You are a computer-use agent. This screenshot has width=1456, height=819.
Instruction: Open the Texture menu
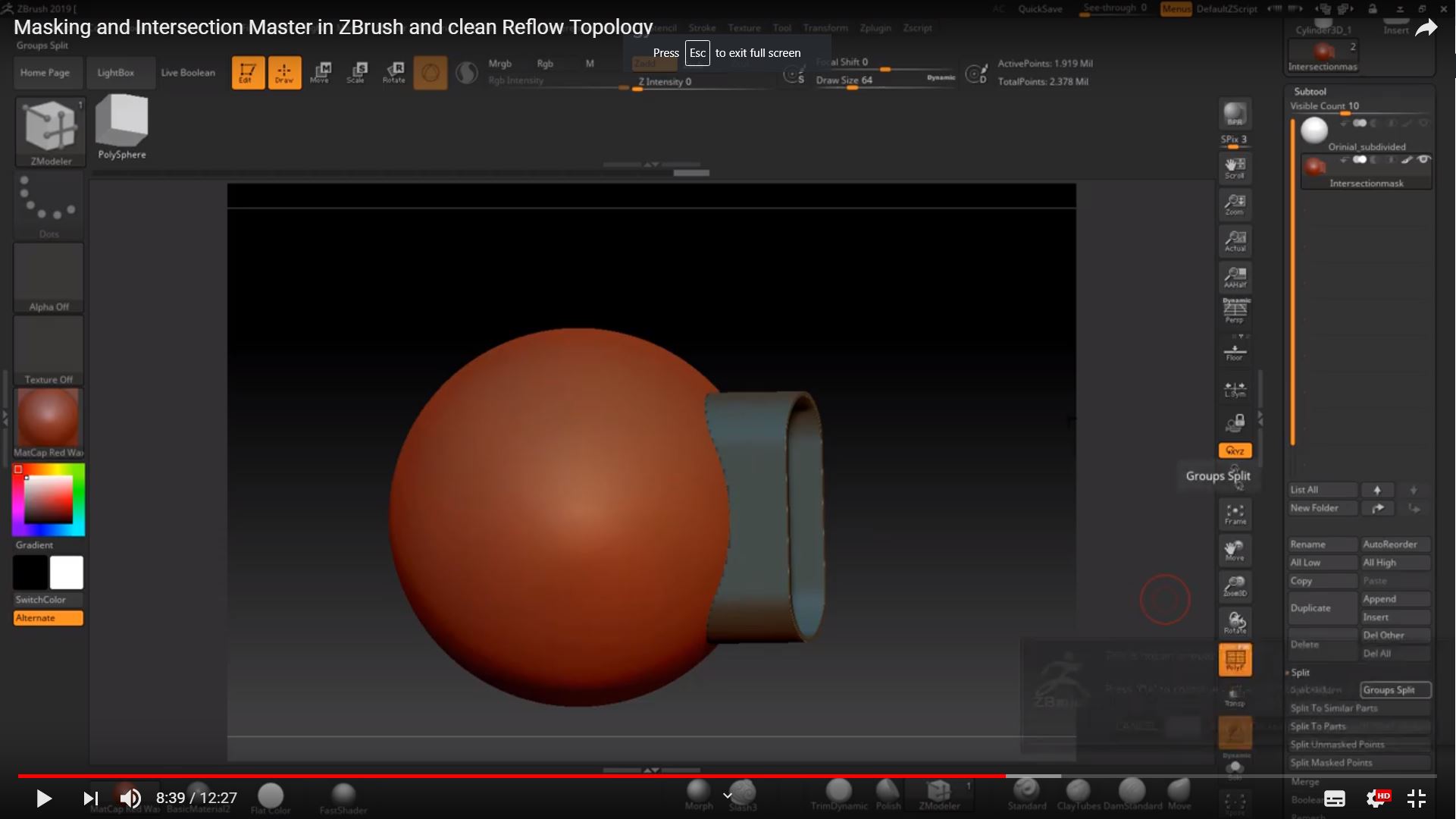[x=744, y=28]
